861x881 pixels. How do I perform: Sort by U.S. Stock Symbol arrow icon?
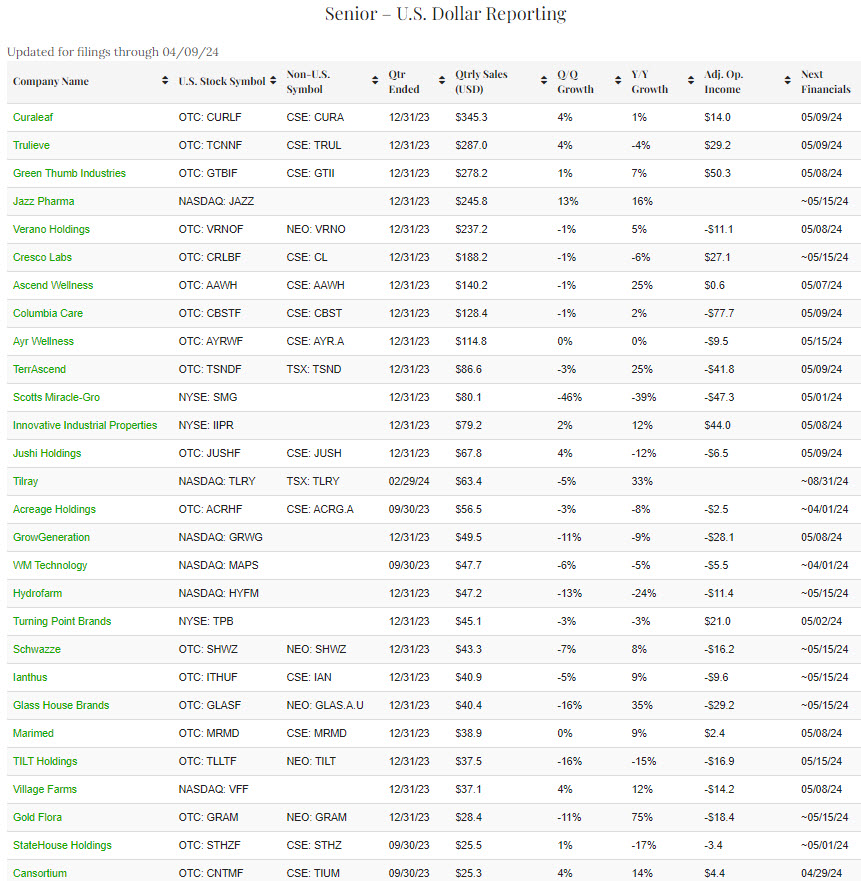tap(273, 81)
